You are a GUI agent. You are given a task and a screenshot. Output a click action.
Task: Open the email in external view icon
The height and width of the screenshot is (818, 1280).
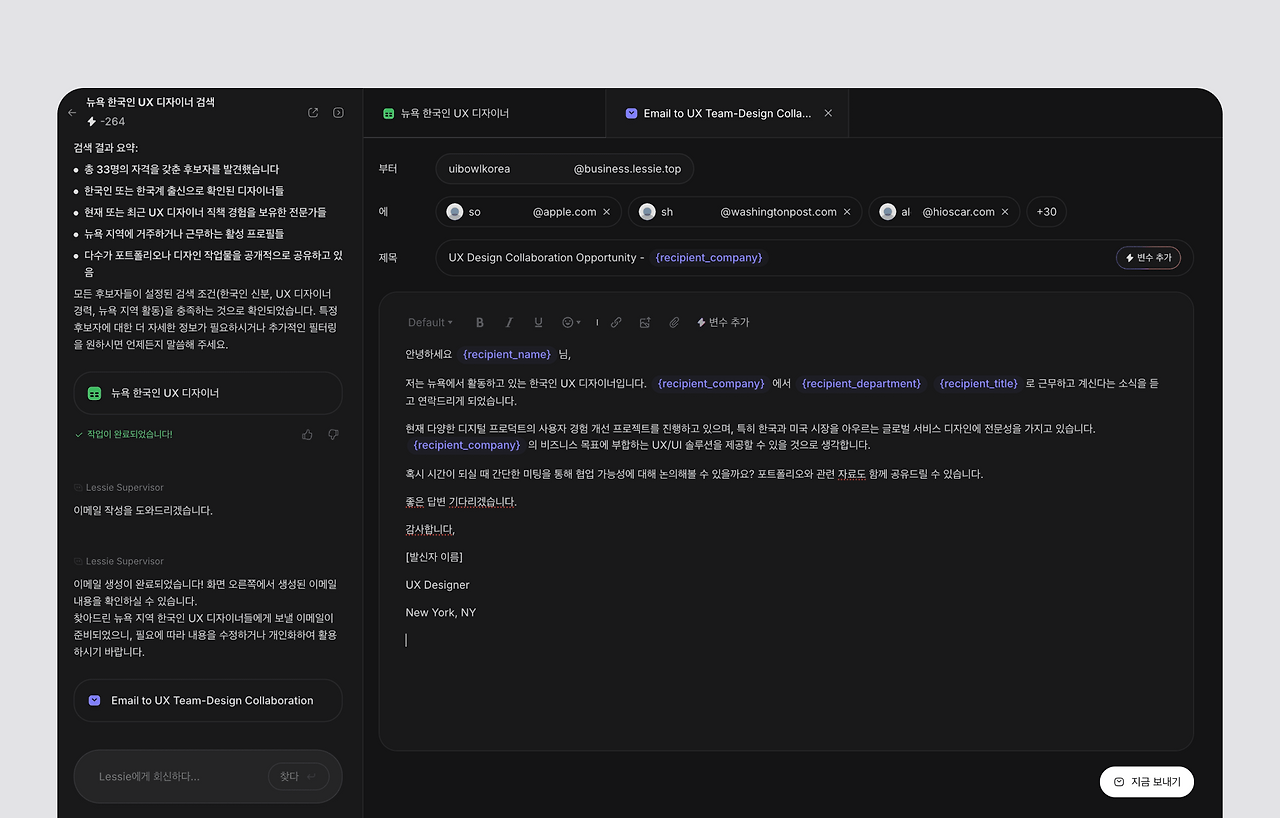312,112
